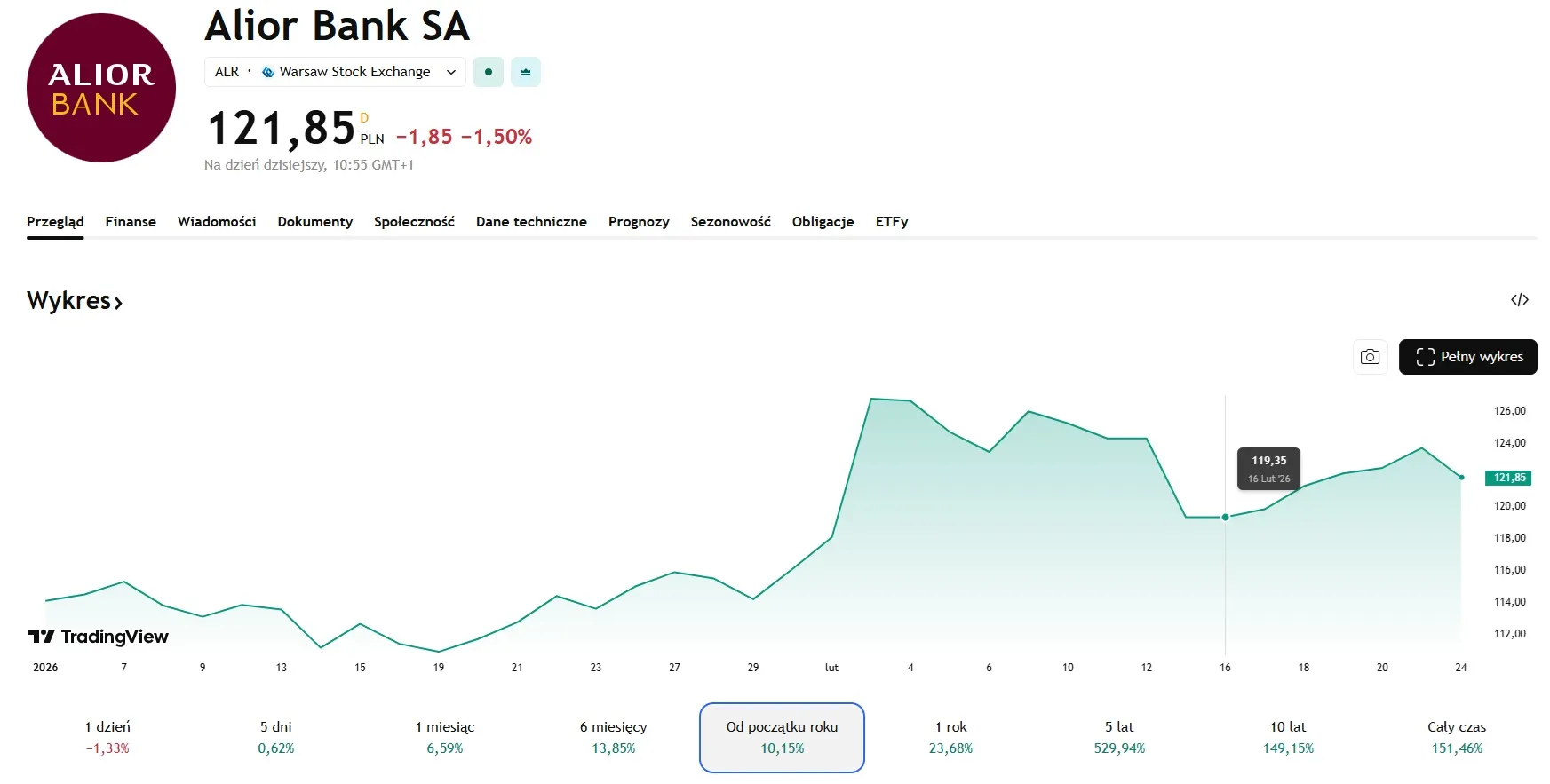Open the Dane techniczne tab
The image size is (1550, 784).
pos(531,222)
